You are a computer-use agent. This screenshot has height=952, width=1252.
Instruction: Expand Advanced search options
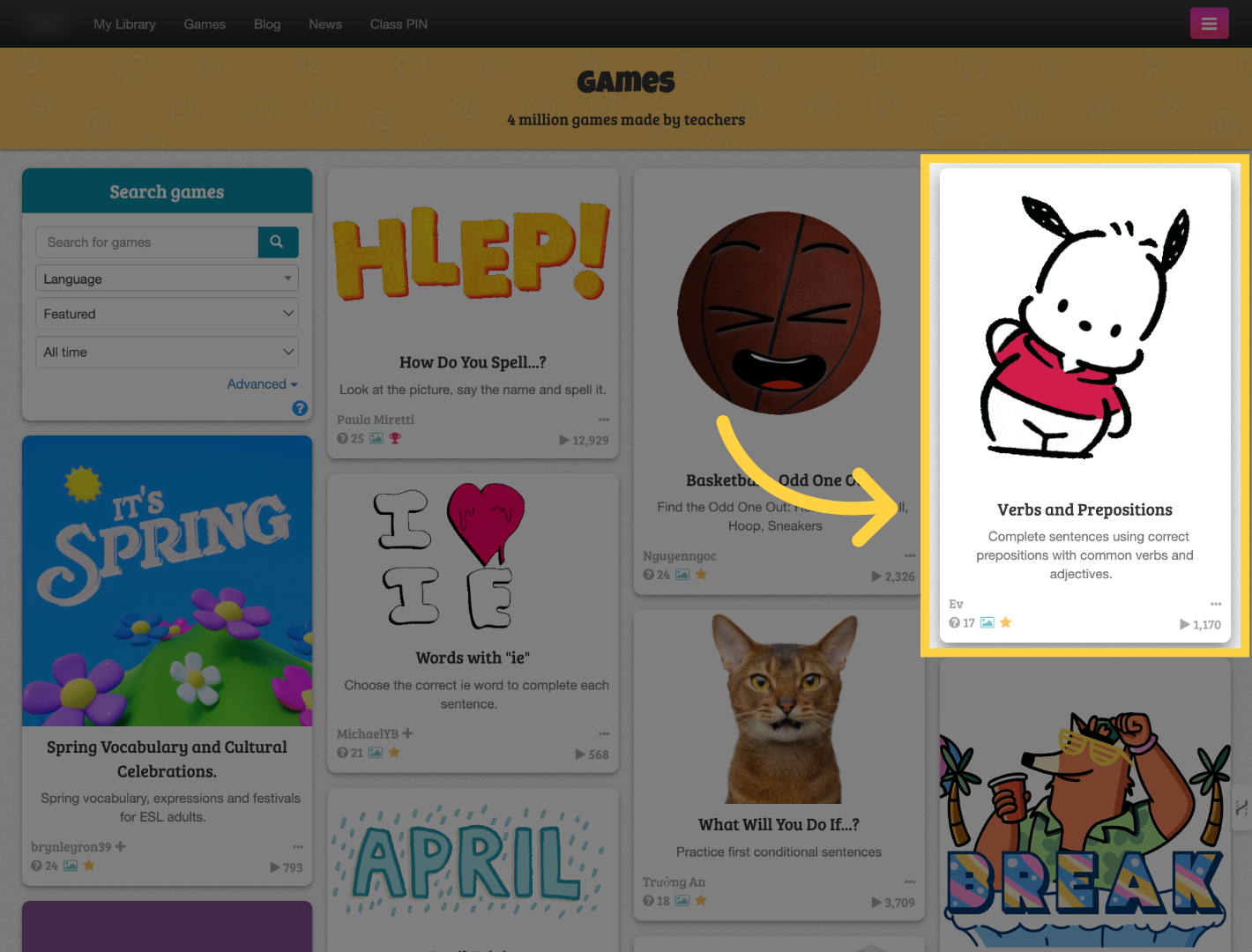(x=263, y=384)
